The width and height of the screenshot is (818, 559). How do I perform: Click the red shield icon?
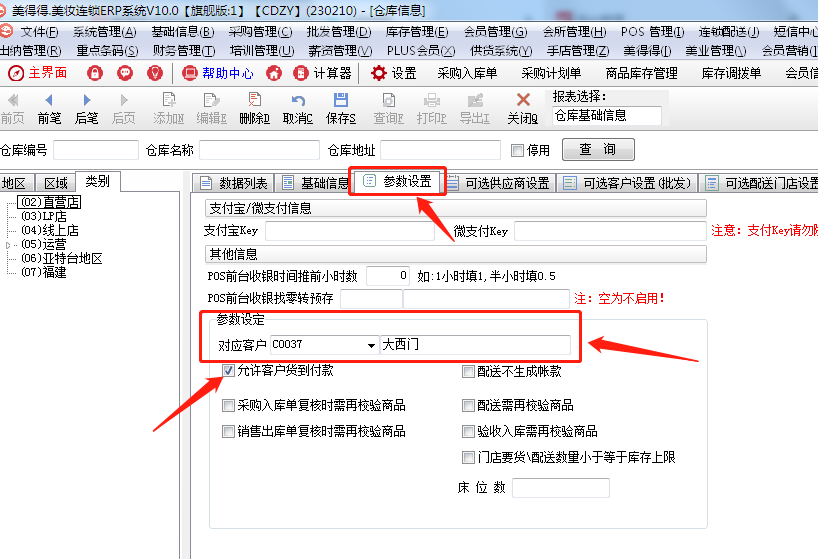[155, 73]
